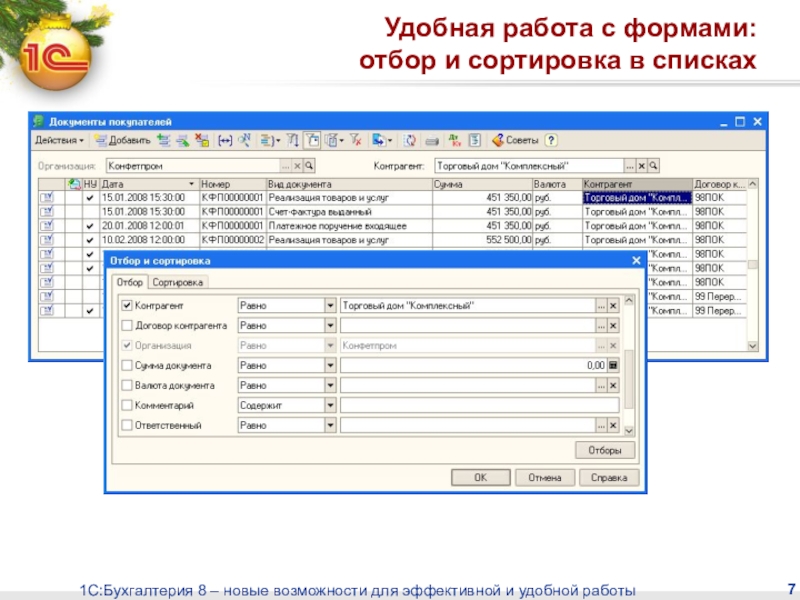Click the Сумма column header
Viewport: 800px width, 600px height.
[x=482, y=184]
